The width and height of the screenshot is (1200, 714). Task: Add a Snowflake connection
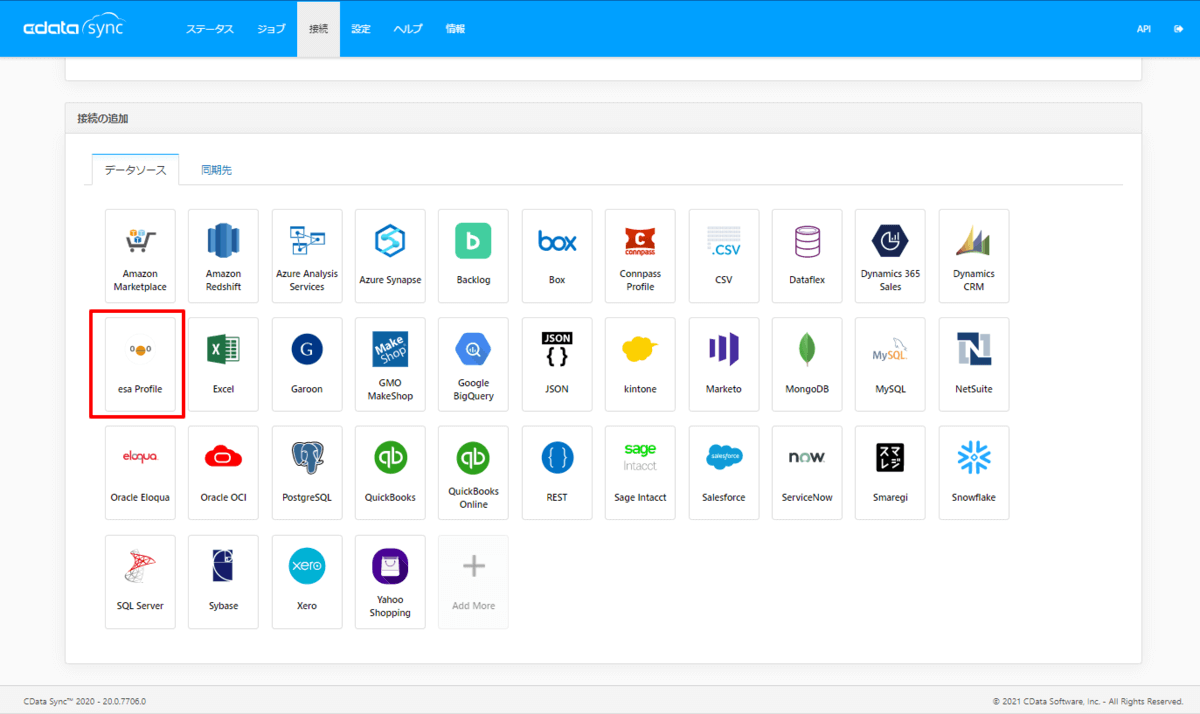tap(974, 473)
